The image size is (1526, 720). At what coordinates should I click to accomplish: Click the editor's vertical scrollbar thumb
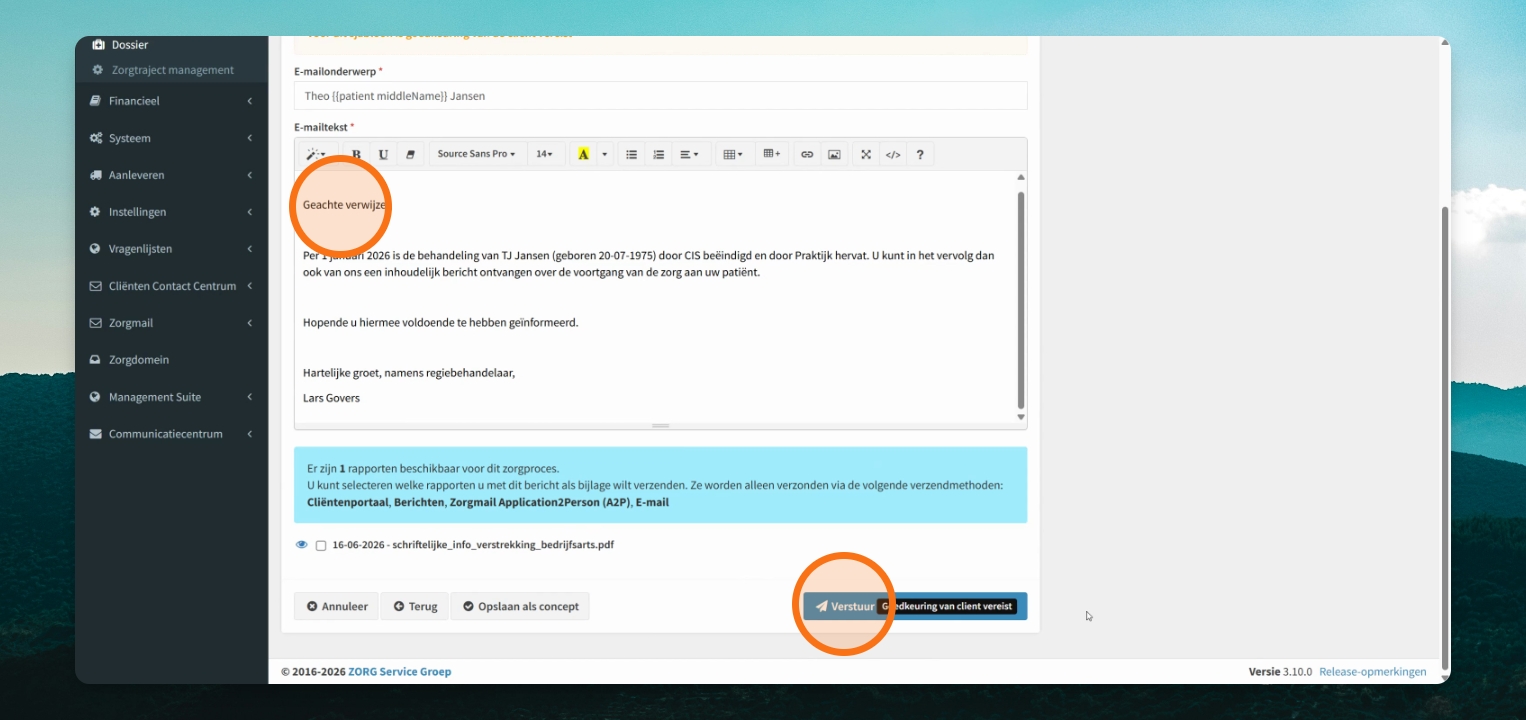pos(1021,300)
